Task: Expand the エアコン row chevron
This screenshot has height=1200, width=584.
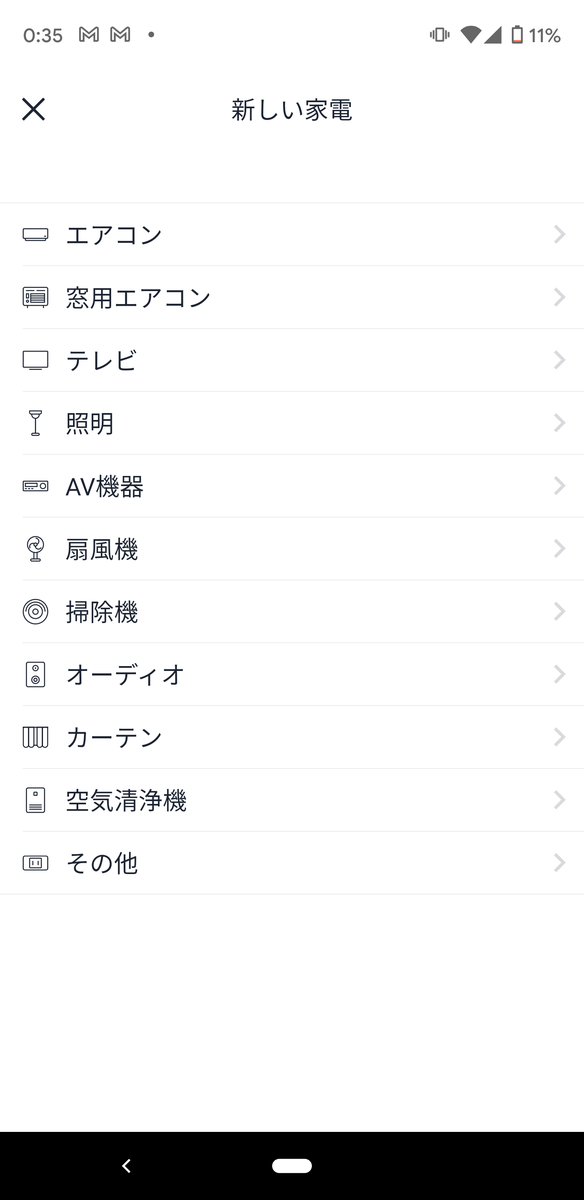Action: [x=559, y=234]
